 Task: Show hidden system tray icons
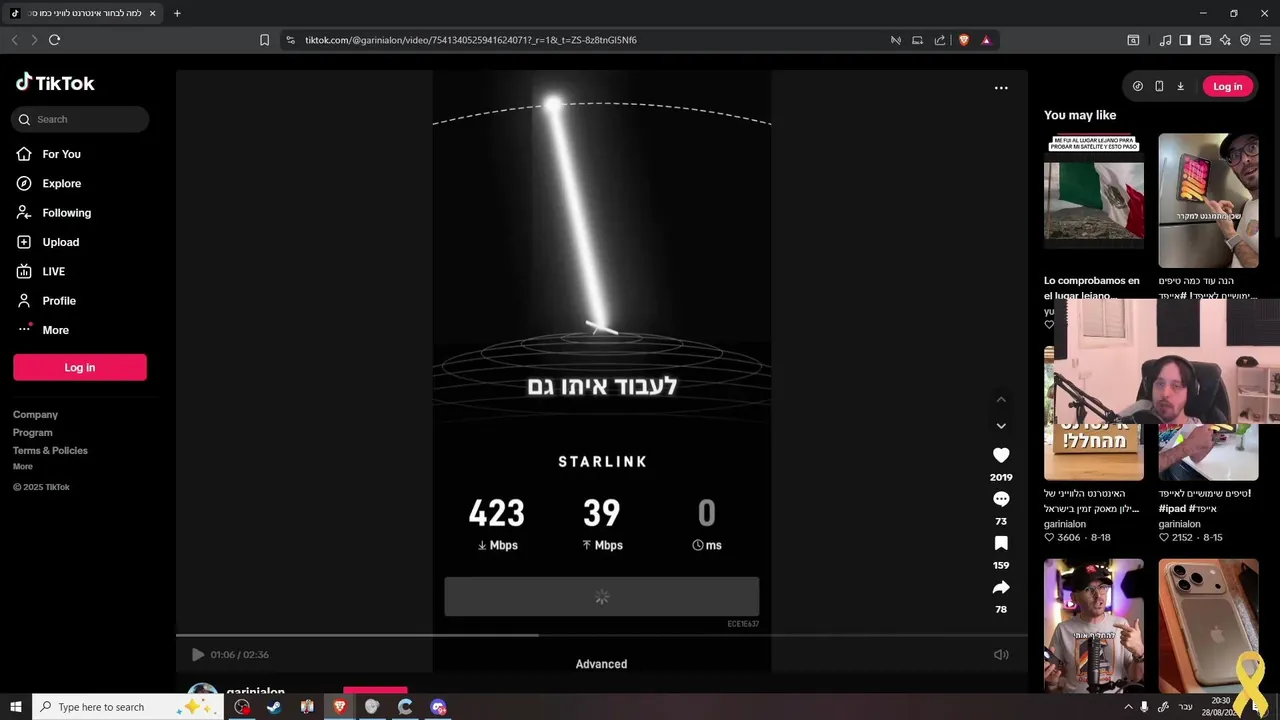click(1129, 707)
